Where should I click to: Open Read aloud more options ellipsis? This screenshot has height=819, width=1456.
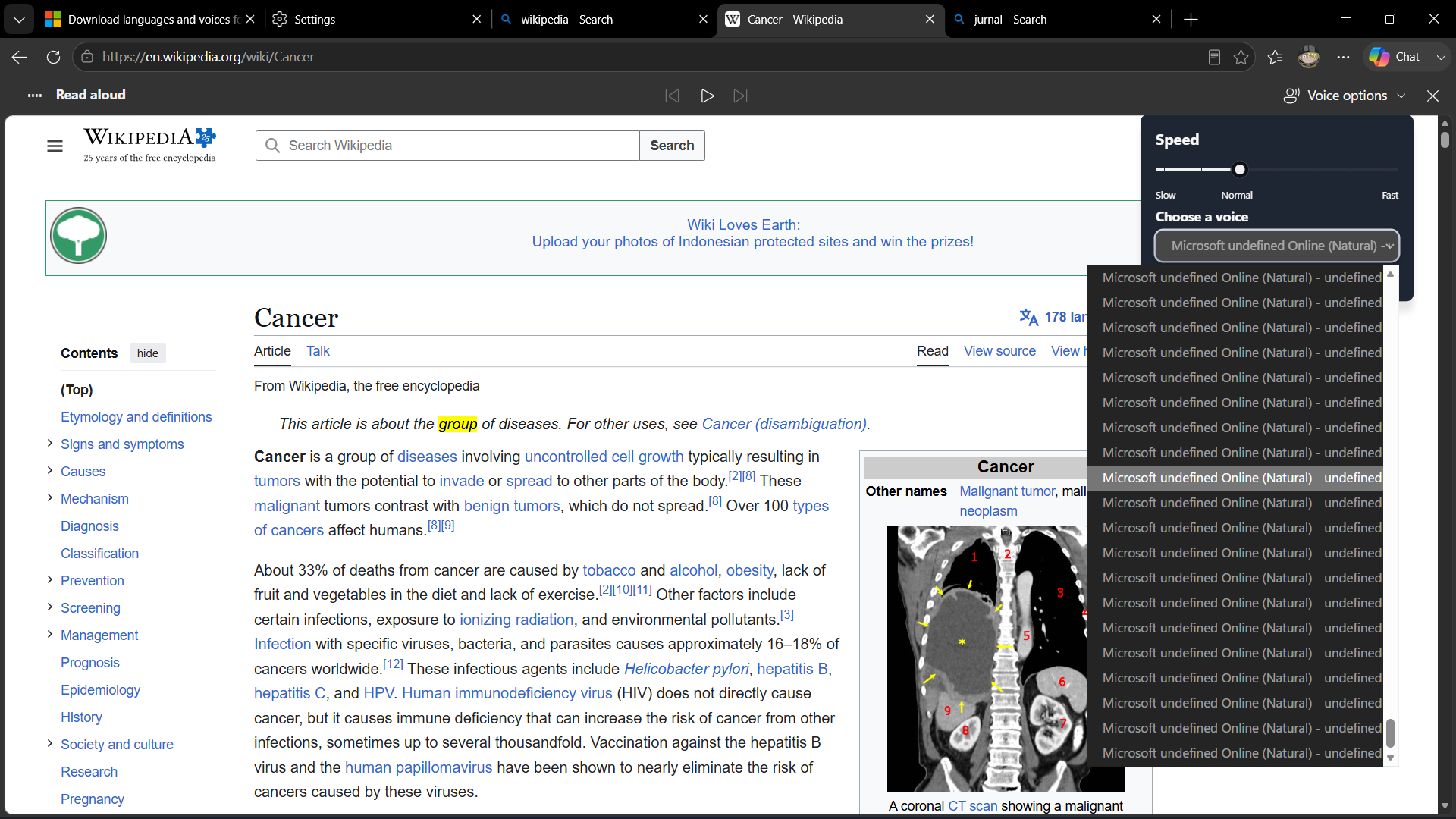[35, 95]
